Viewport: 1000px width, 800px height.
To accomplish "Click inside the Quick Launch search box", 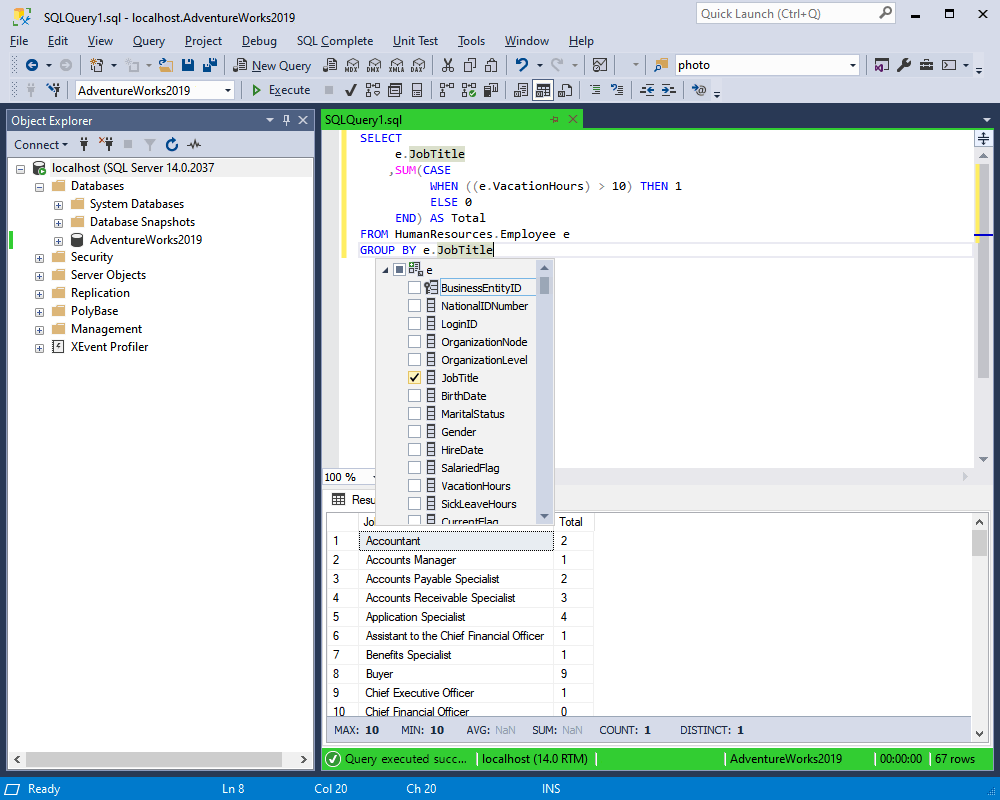I will [x=790, y=13].
